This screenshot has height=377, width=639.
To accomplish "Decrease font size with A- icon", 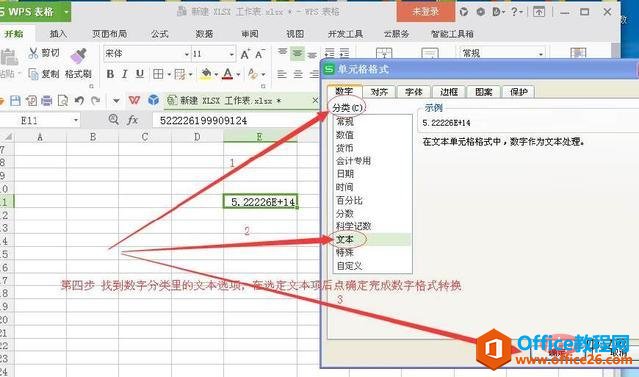I will coord(260,54).
